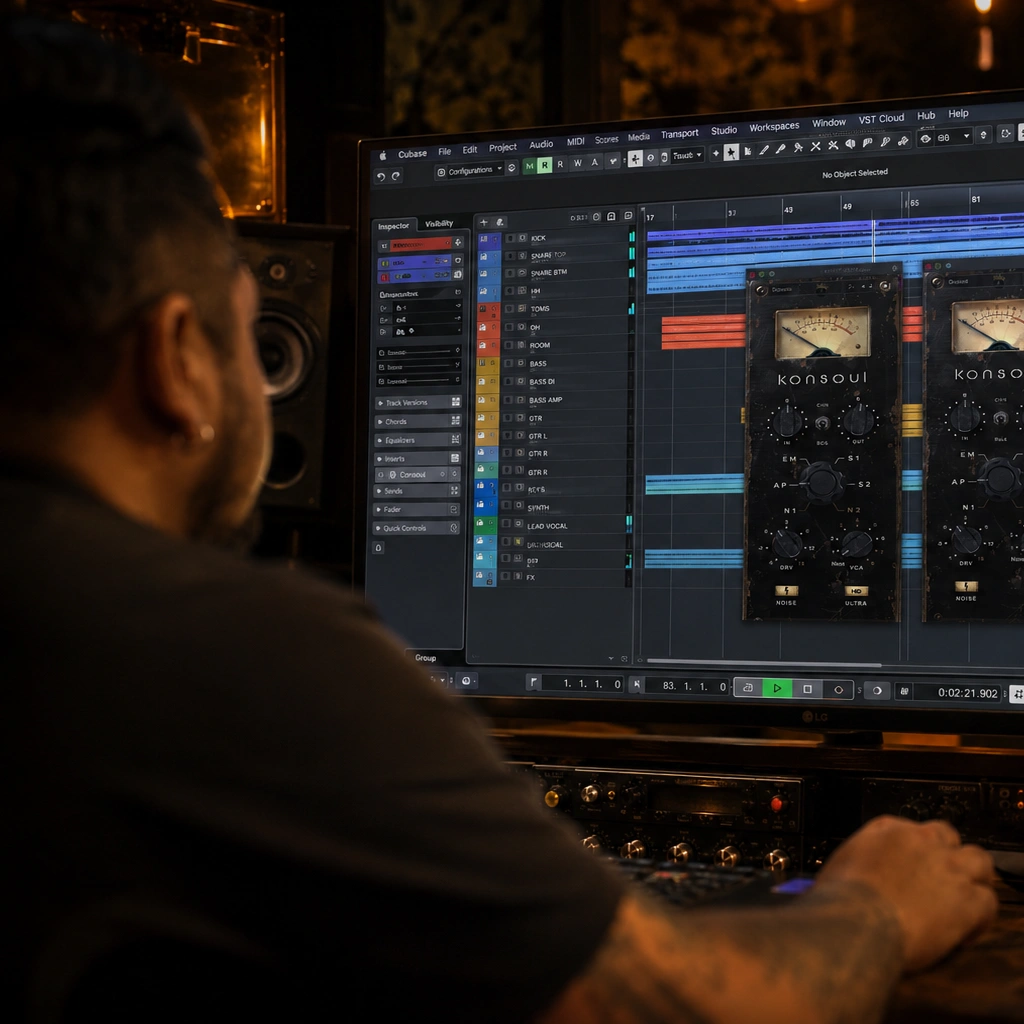
Task: Click the HD ULTRA button on left Konsoul
Action: coord(856,591)
